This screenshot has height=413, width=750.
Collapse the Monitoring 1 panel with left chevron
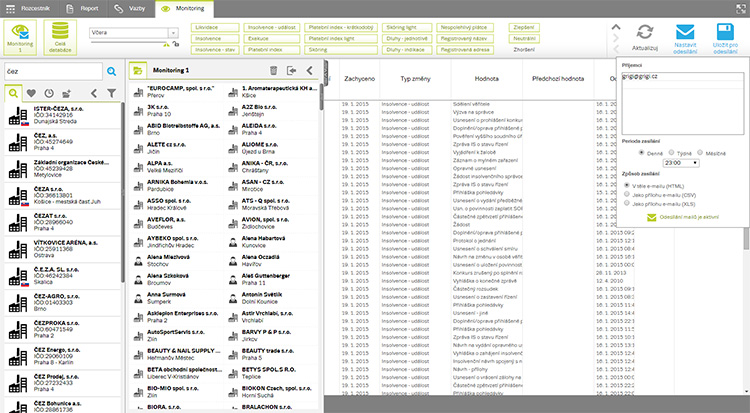click(309, 70)
